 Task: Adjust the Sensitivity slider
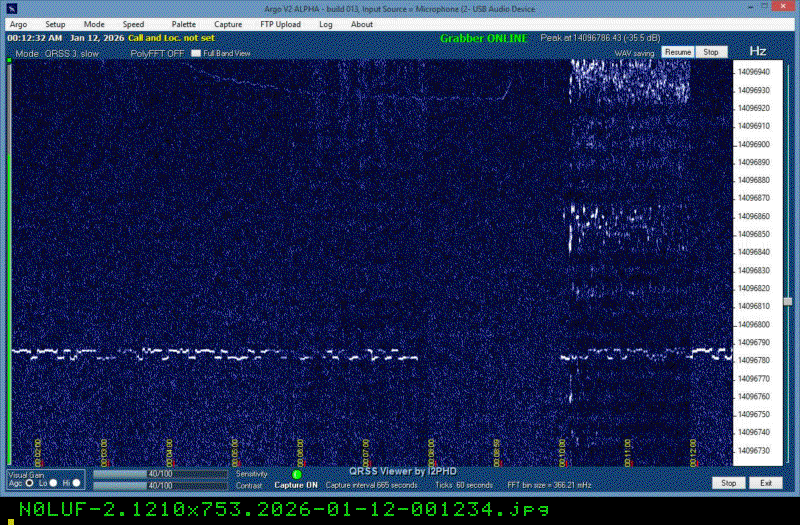[160, 474]
